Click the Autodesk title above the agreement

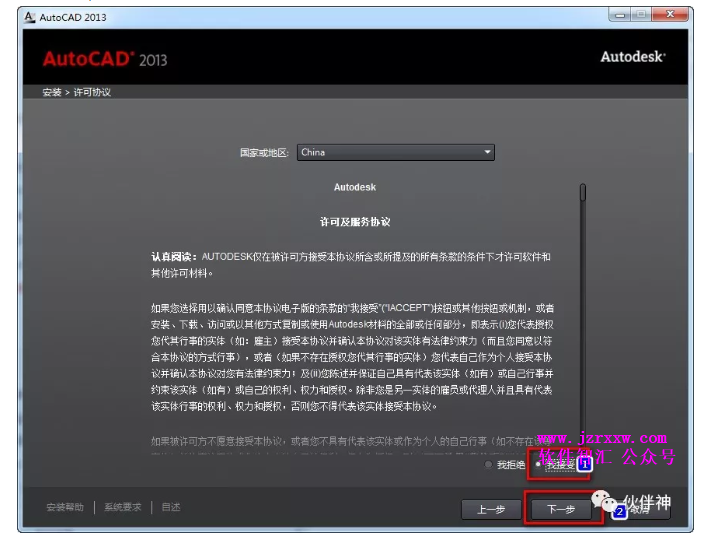(355, 187)
